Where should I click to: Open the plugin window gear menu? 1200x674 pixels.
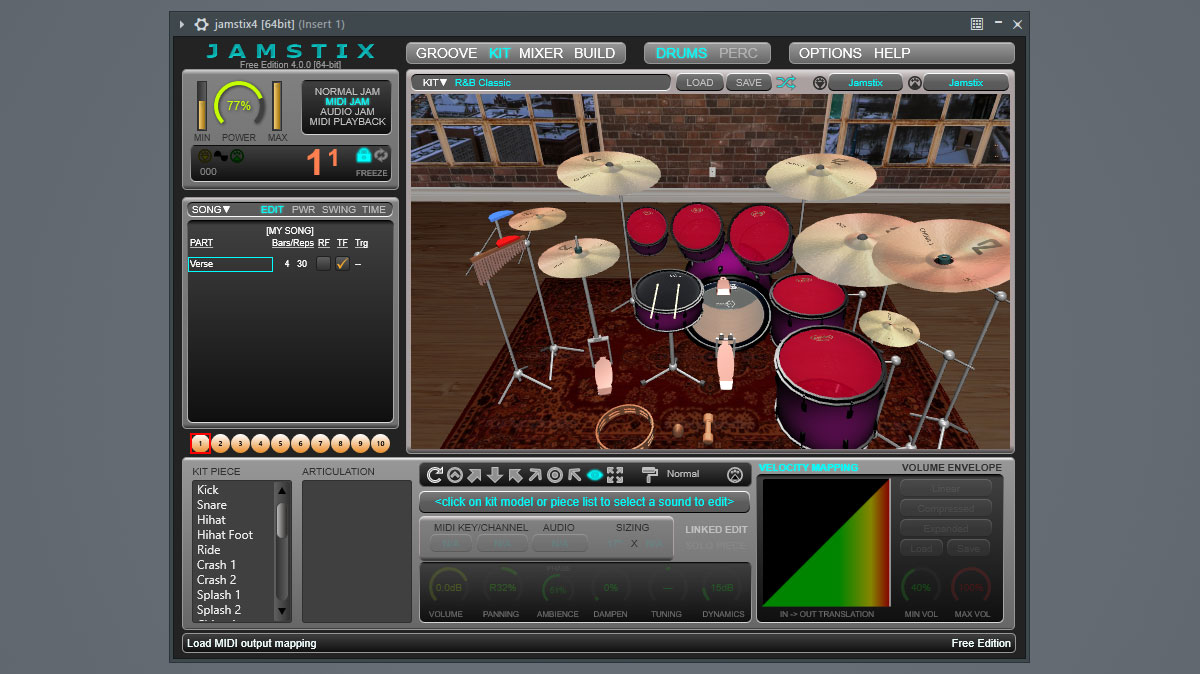coord(202,24)
